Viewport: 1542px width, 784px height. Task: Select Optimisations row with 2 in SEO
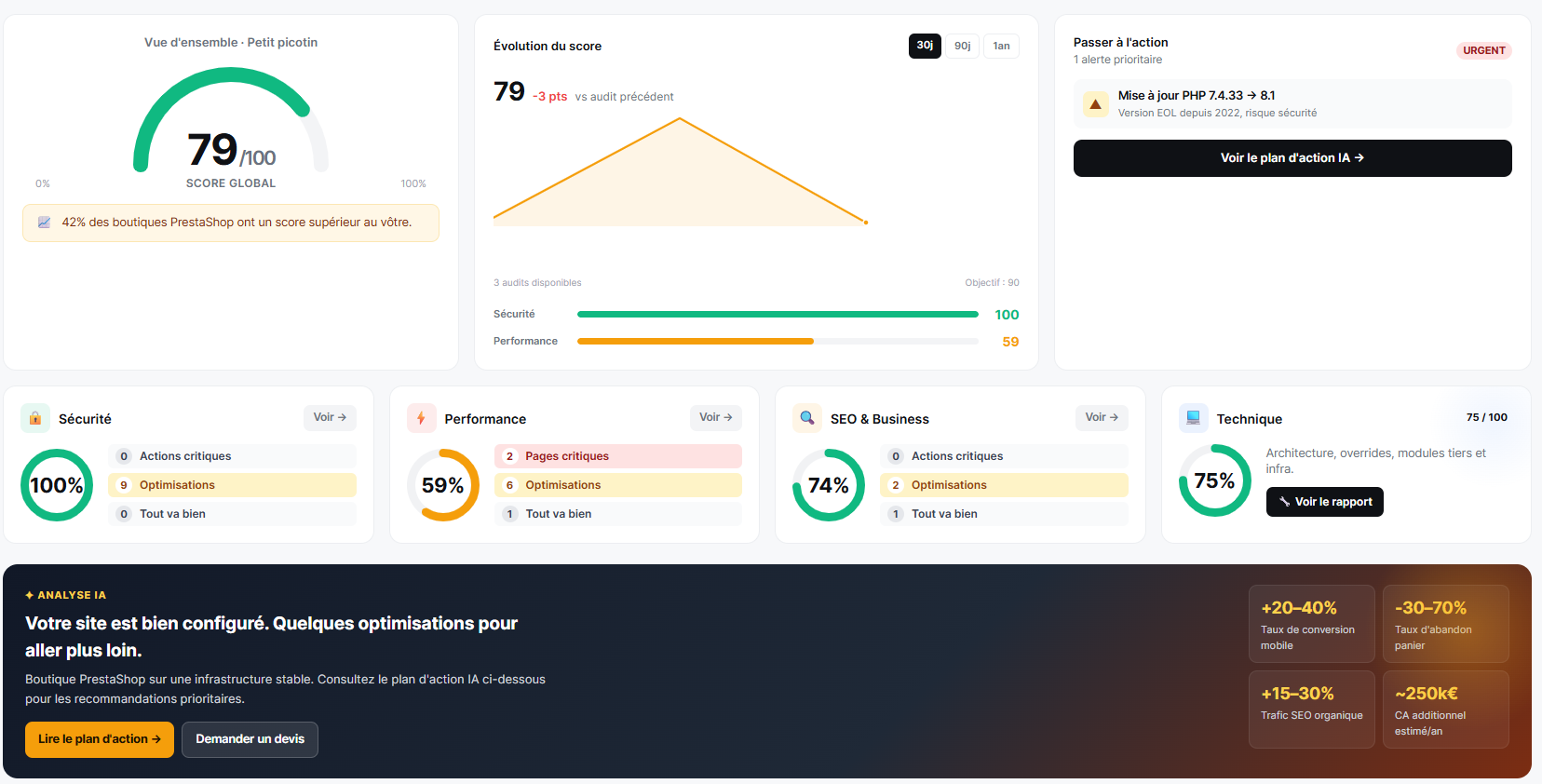pos(1004,485)
